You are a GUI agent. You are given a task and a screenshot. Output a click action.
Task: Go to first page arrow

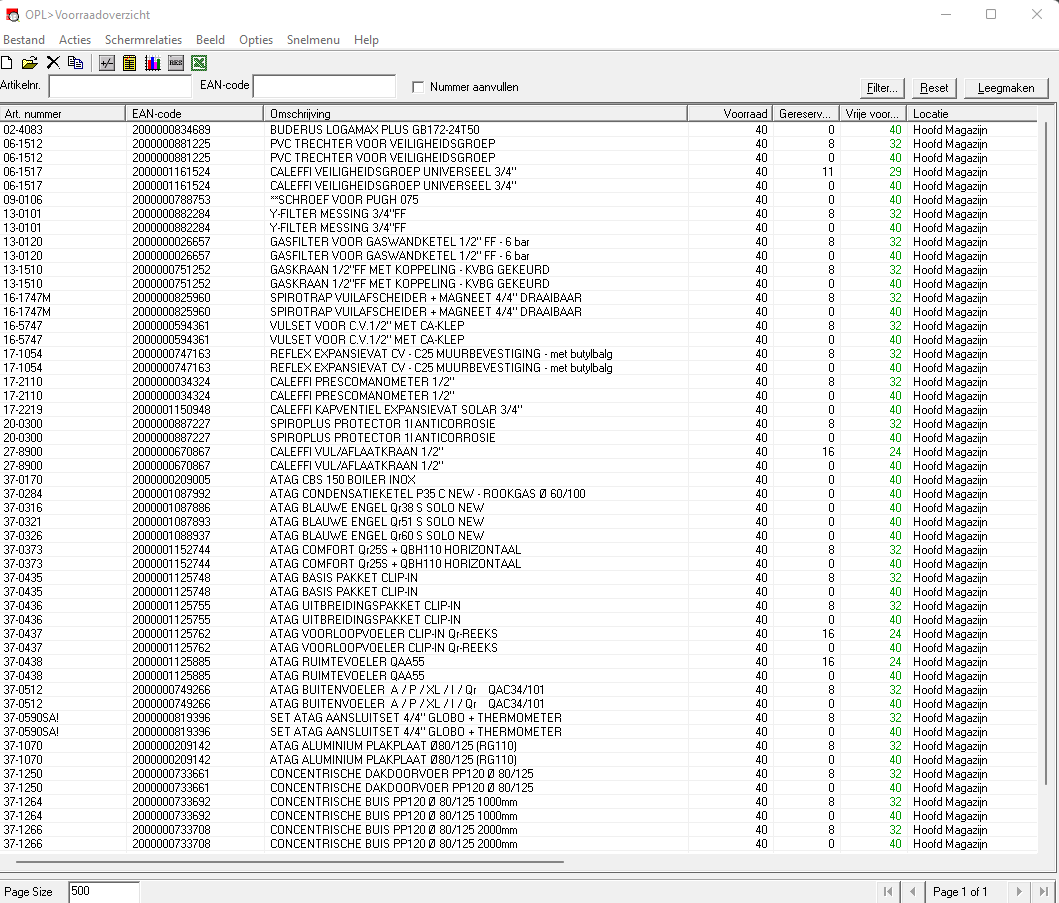[x=888, y=892]
